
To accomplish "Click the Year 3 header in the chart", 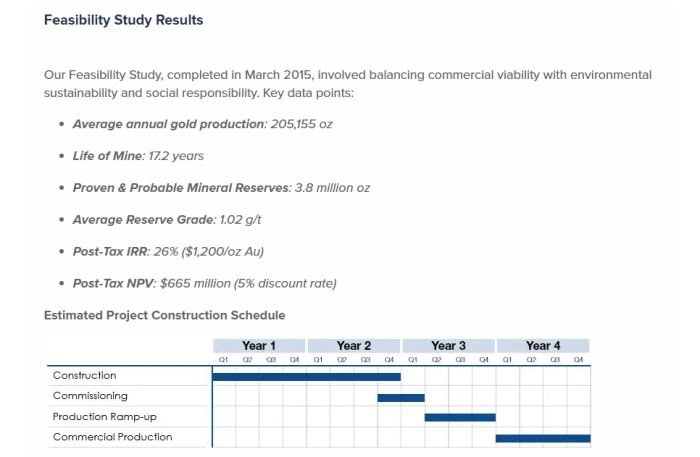I will [448, 345].
